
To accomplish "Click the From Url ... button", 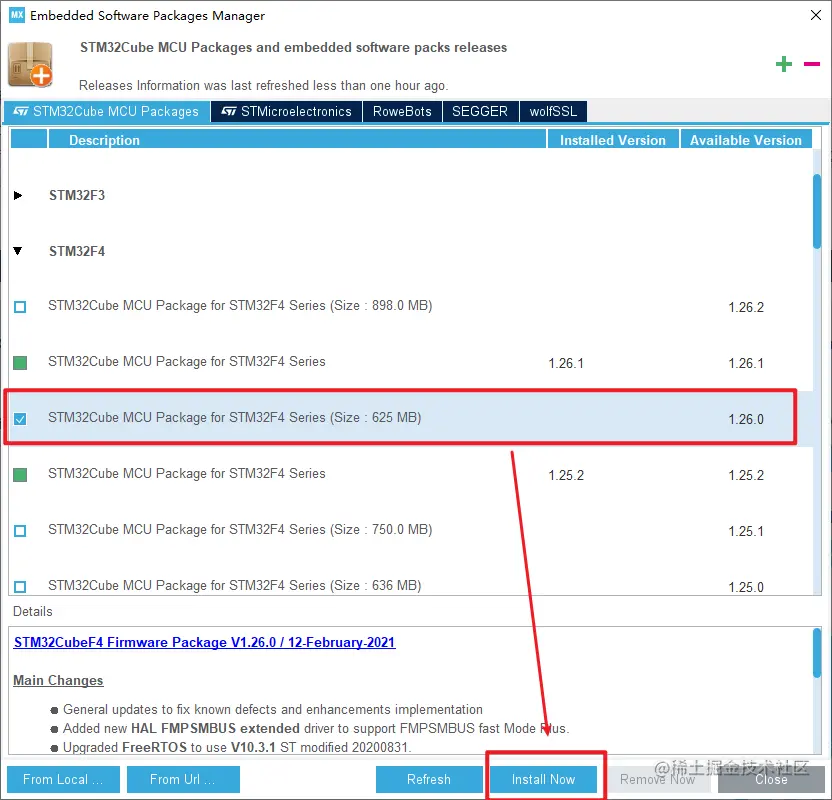I will (183, 779).
